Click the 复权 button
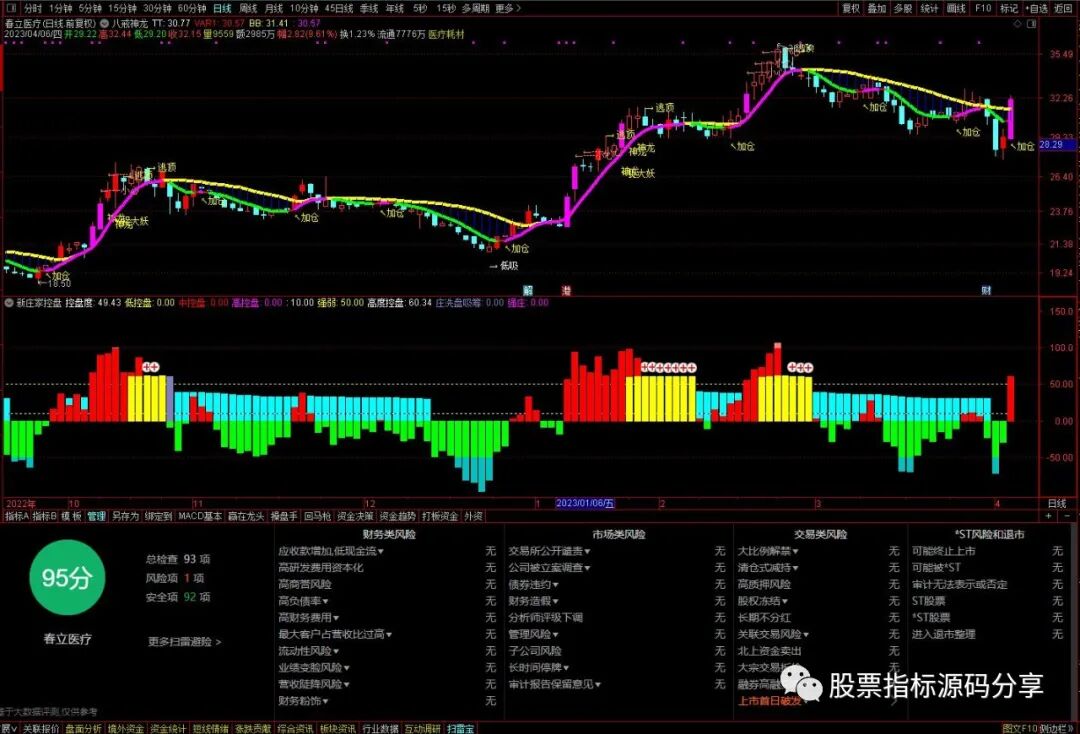The width and height of the screenshot is (1080, 734). coord(851,8)
